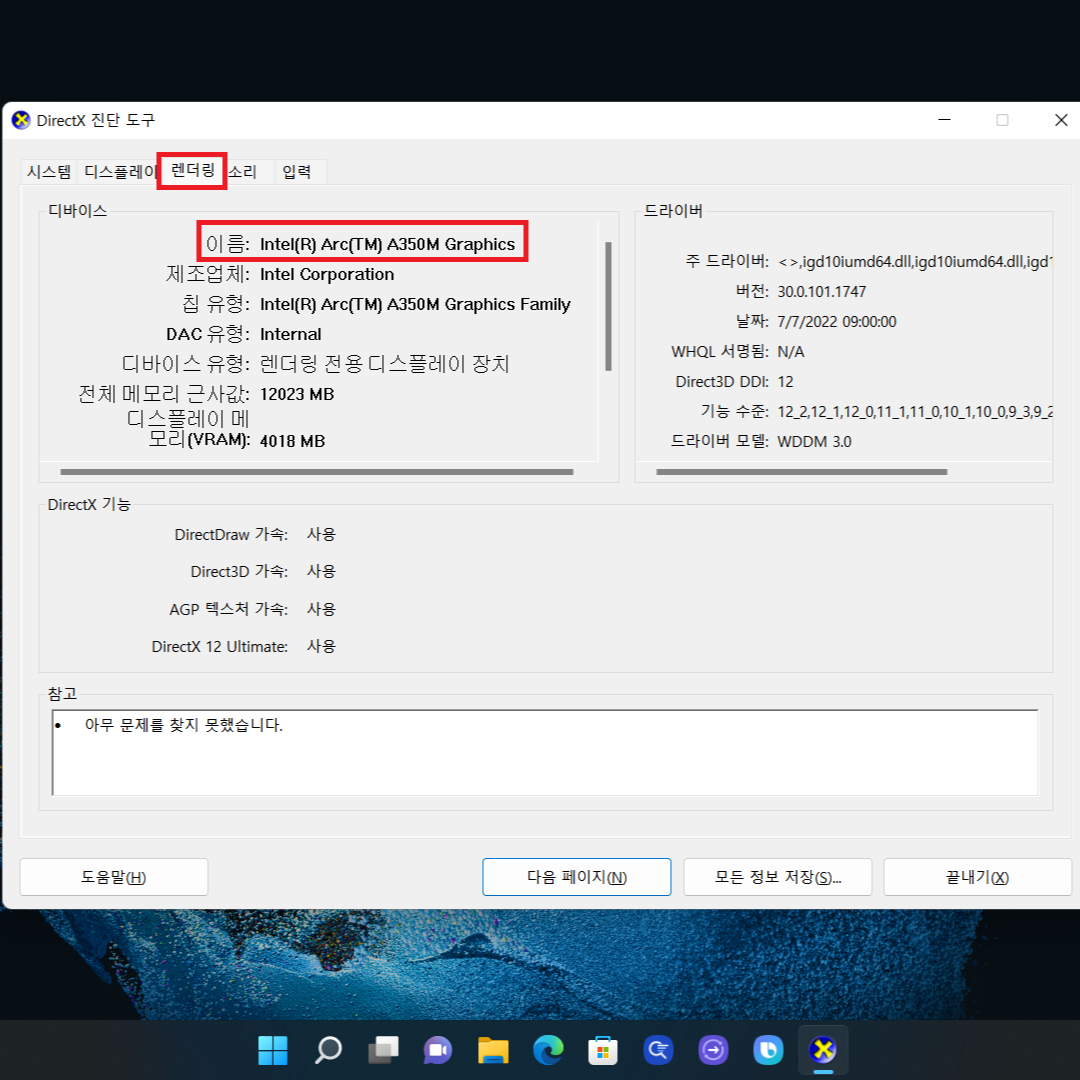Open the blue magnifier app on taskbar
Image resolution: width=1080 pixels, height=1080 pixels.
[x=658, y=1050]
